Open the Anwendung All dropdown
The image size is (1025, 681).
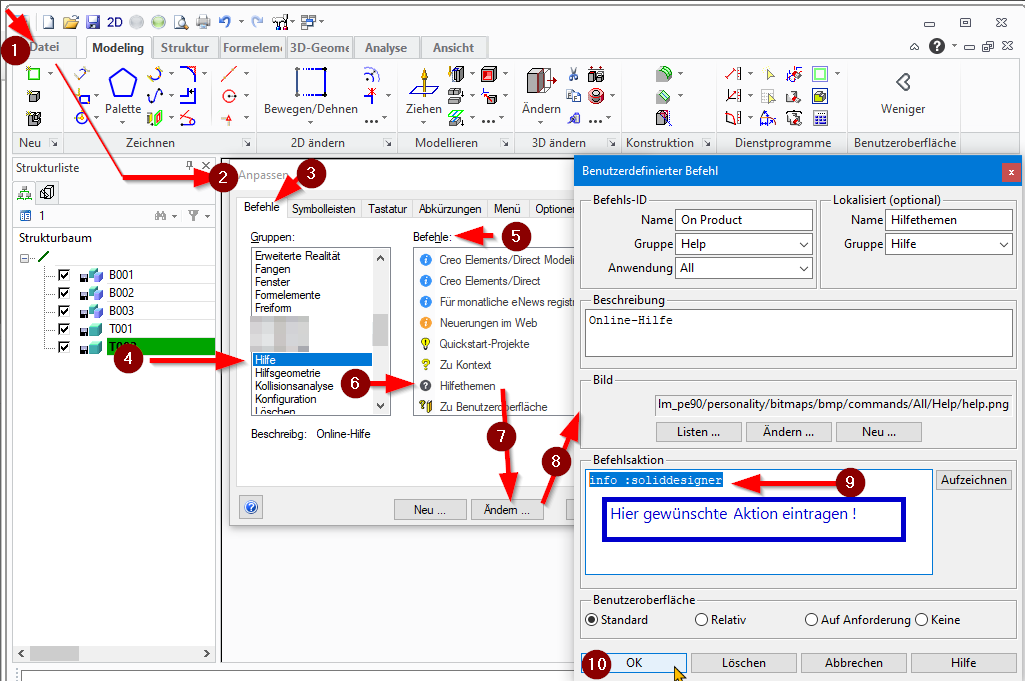coord(803,269)
